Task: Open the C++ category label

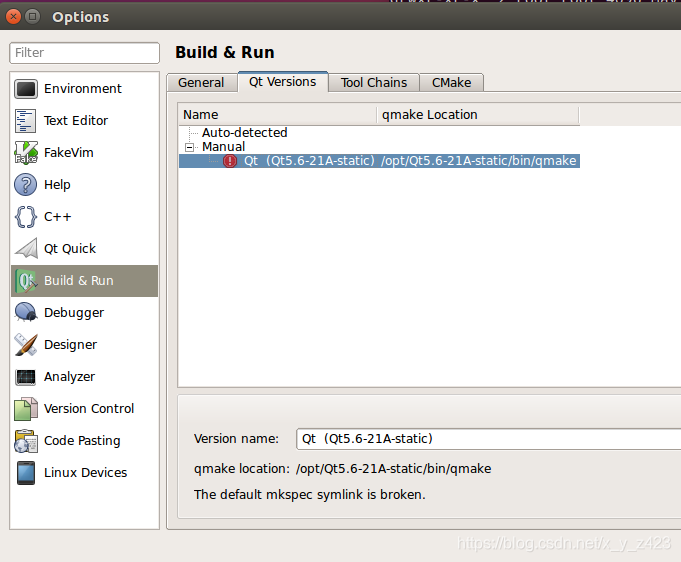Action: click(57, 217)
